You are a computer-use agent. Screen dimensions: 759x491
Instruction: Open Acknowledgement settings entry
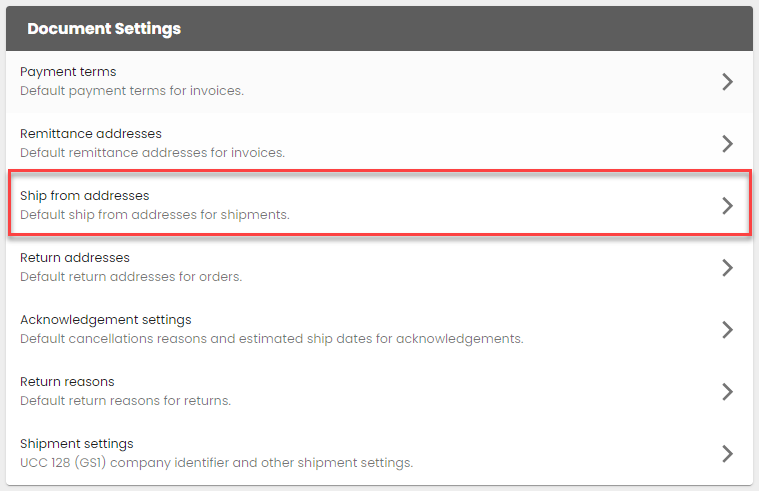106,320
